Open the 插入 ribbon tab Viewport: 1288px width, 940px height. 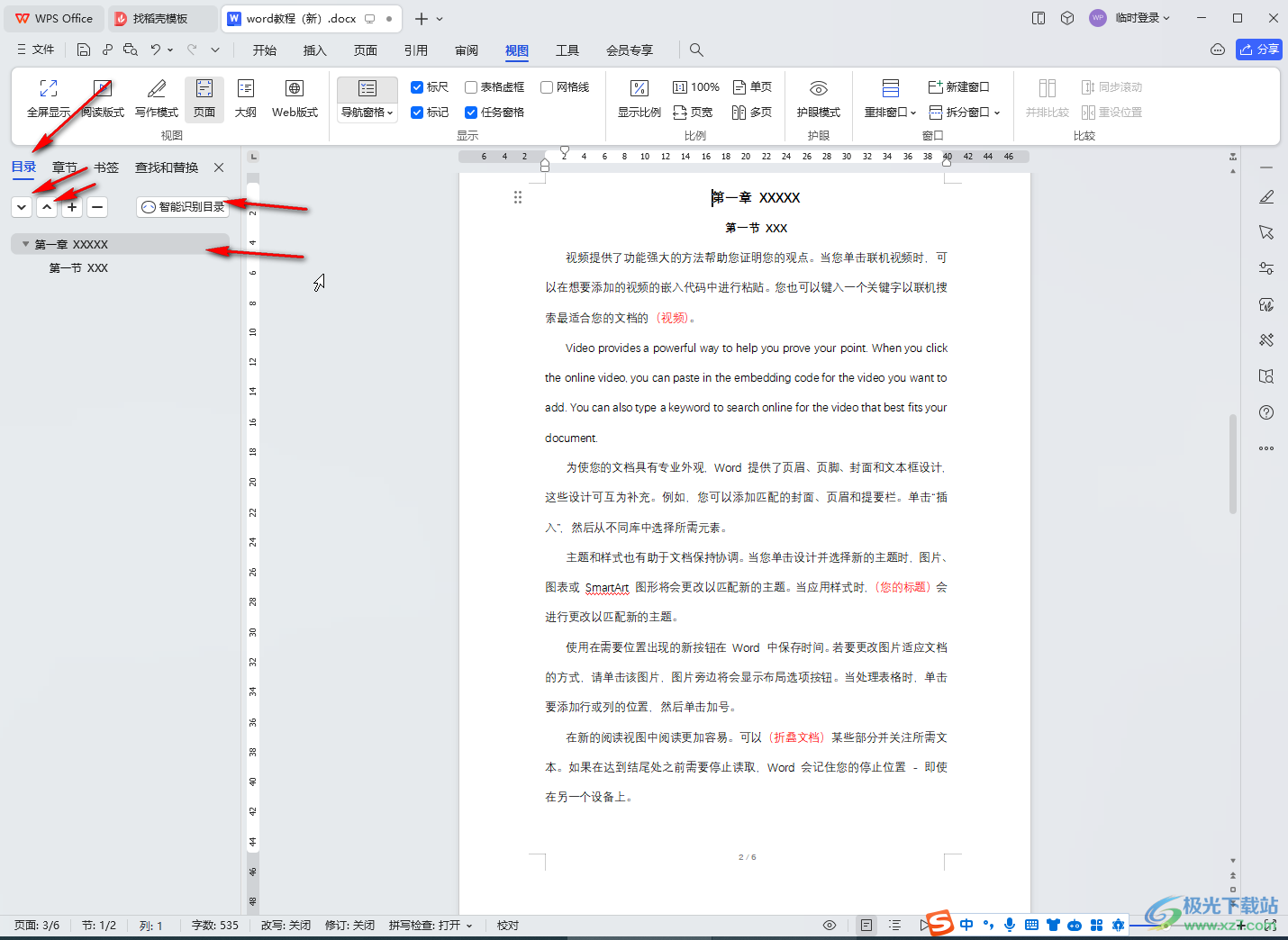pos(315,50)
